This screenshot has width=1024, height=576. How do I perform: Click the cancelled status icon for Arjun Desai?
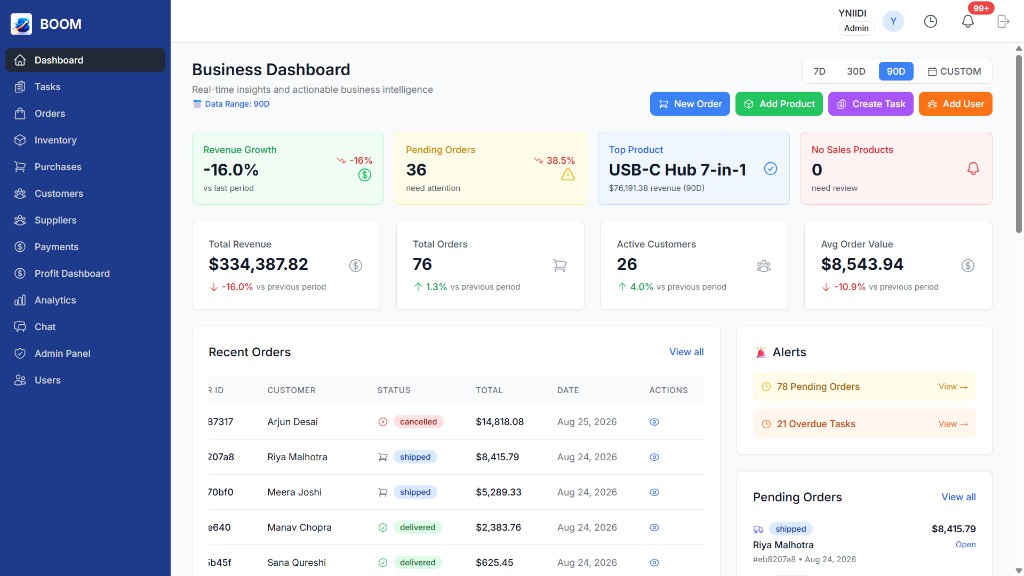[383, 422]
